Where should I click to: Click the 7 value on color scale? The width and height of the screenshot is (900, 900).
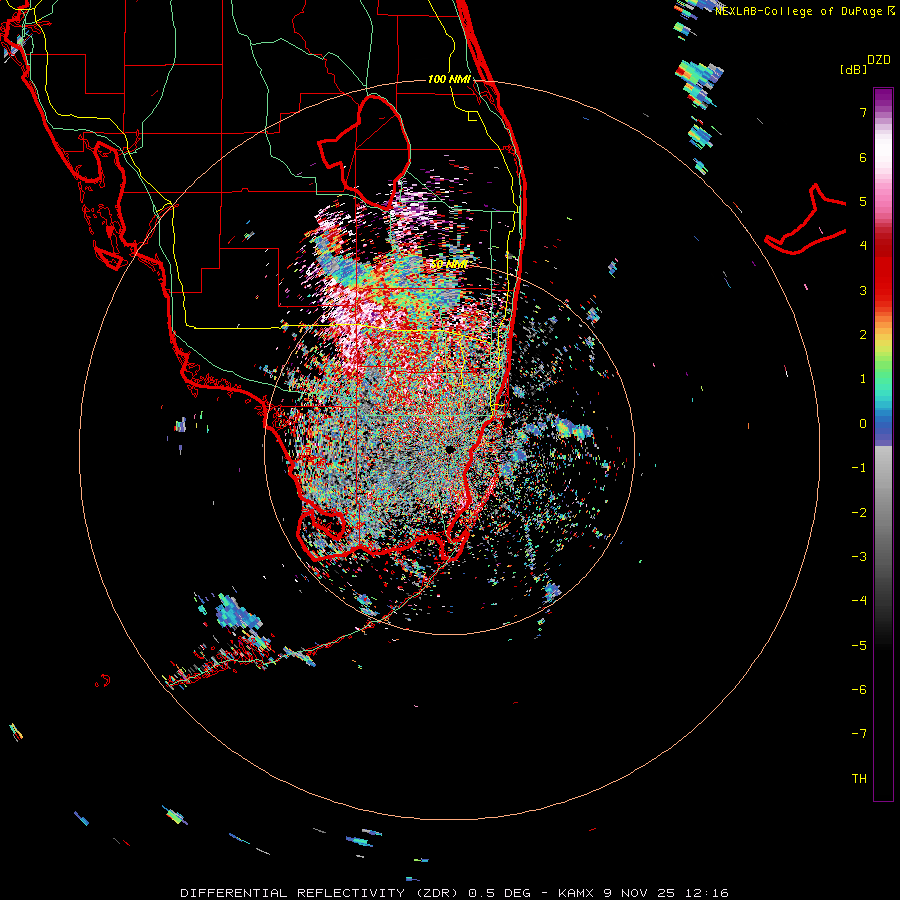863,112
